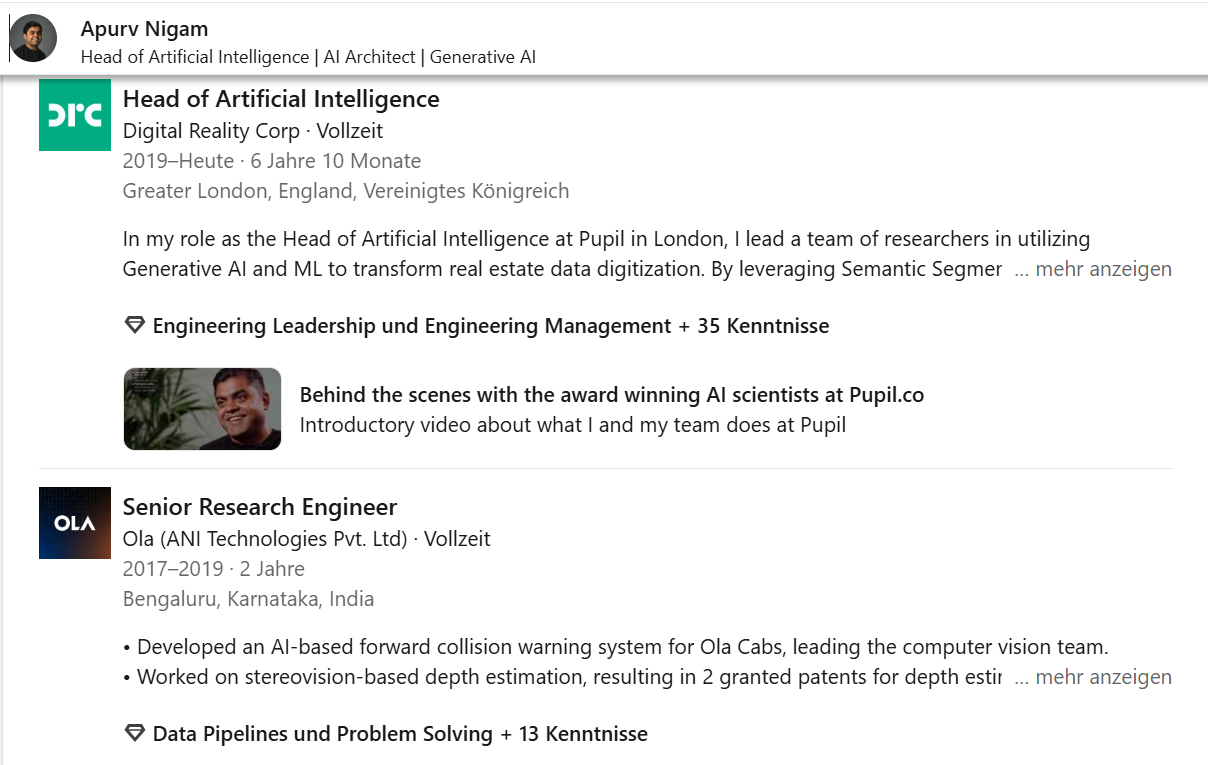Click Greater London, England location text

[345, 191]
